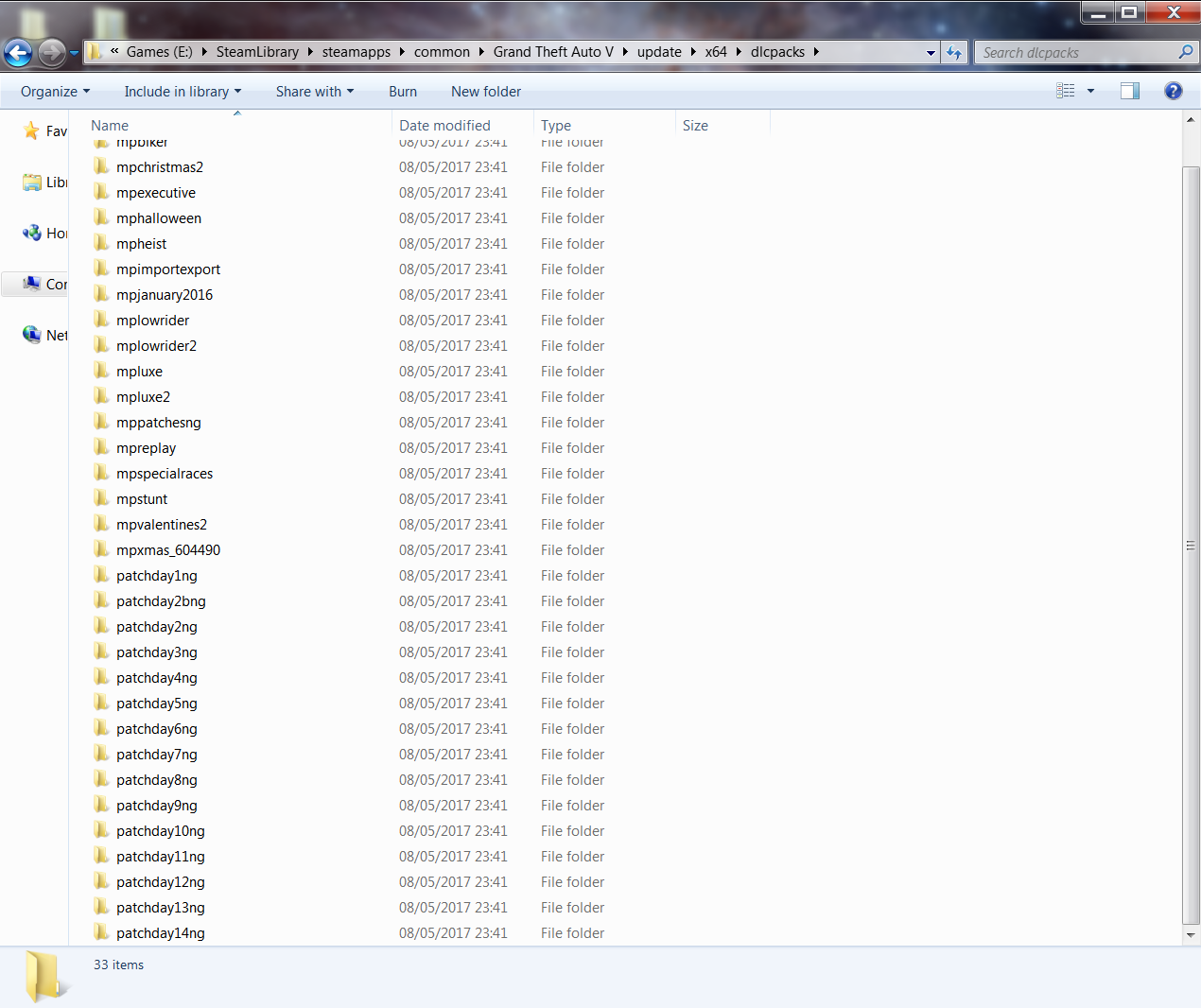
Task: Click the search magnifier icon
Action: click(x=1186, y=52)
